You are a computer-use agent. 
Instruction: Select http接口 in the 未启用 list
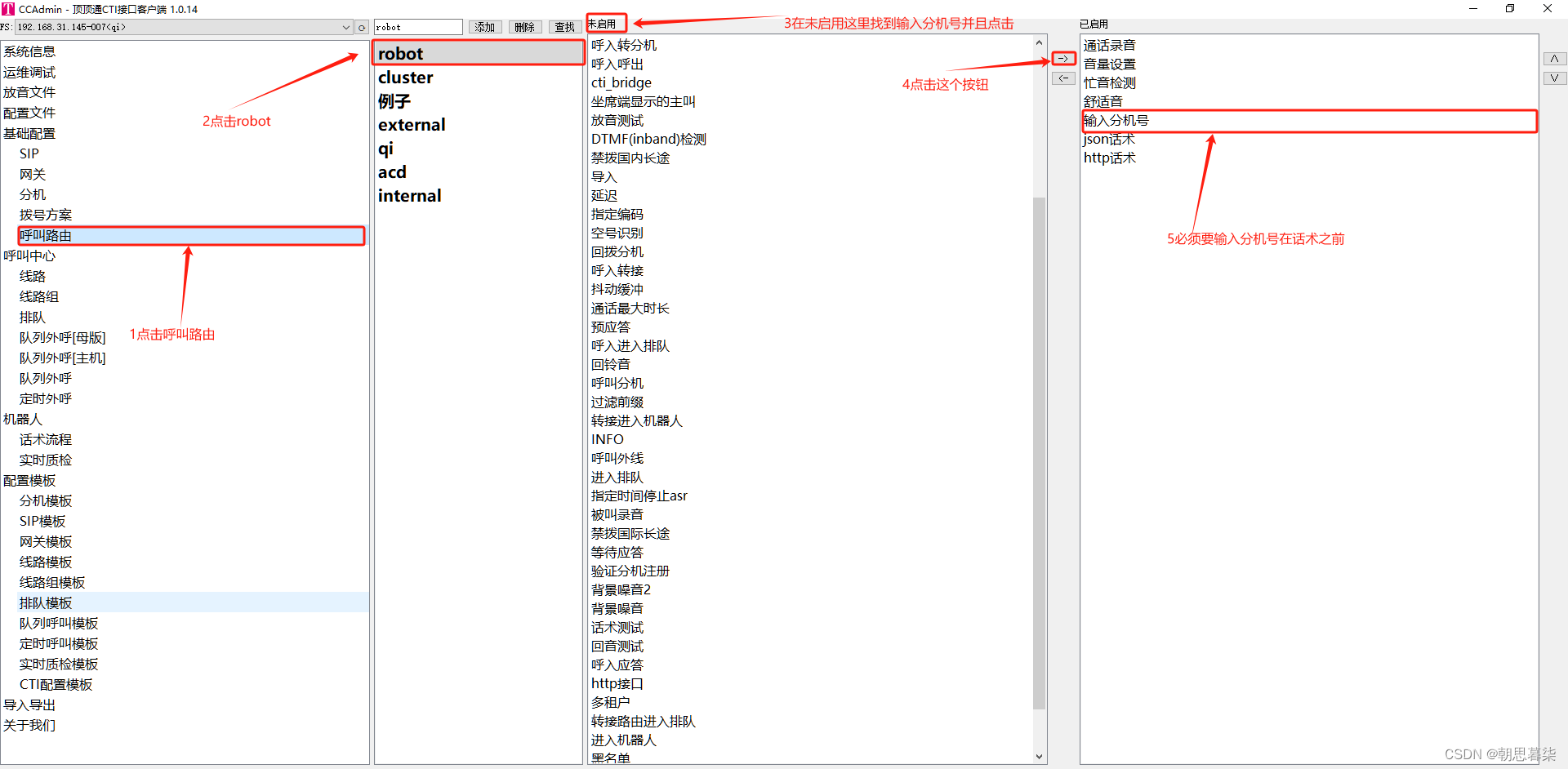point(617,684)
